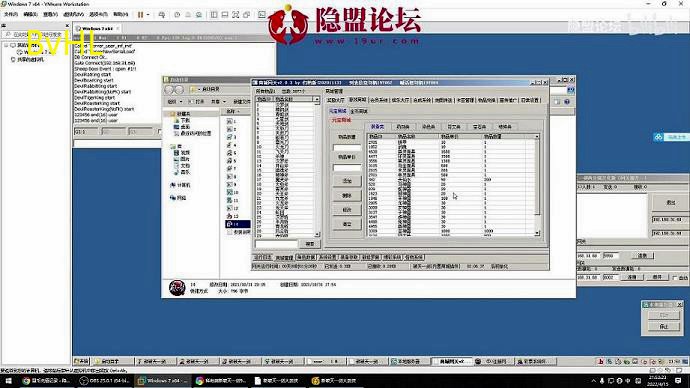Select the second item category tab above the table
Image resolution: width=690 pixels, height=388 pixels.
click(403, 127)
